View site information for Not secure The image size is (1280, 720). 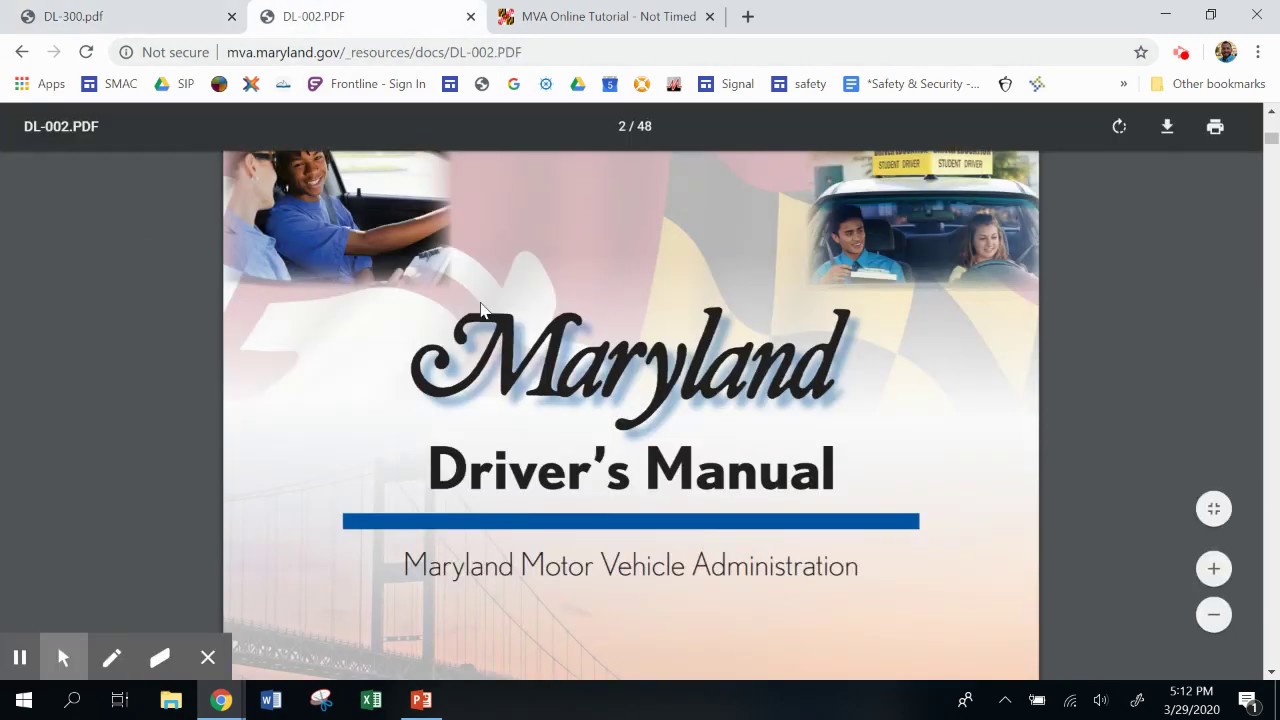click(x=165, y=52)
